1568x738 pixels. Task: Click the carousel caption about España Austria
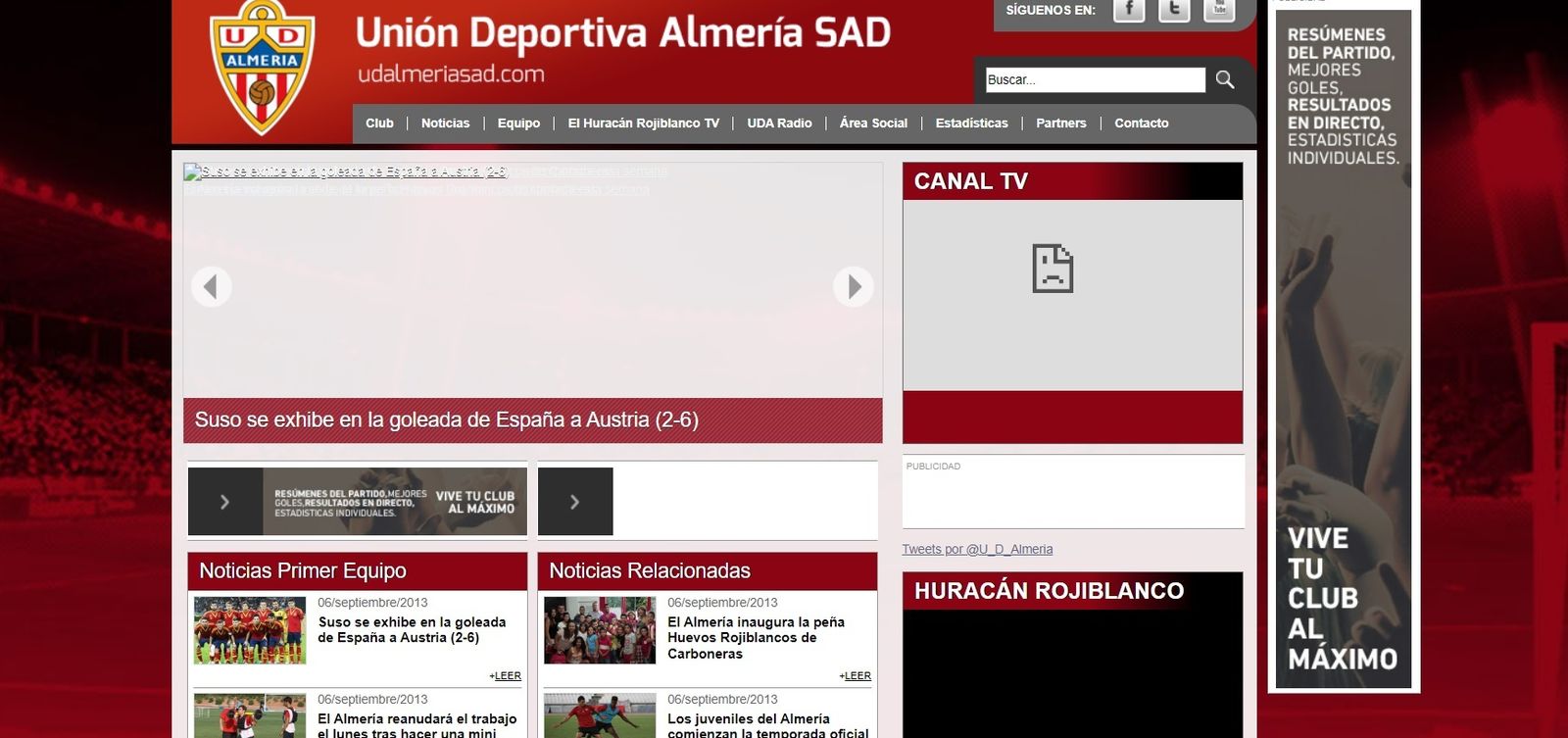(x=446, y=419)
